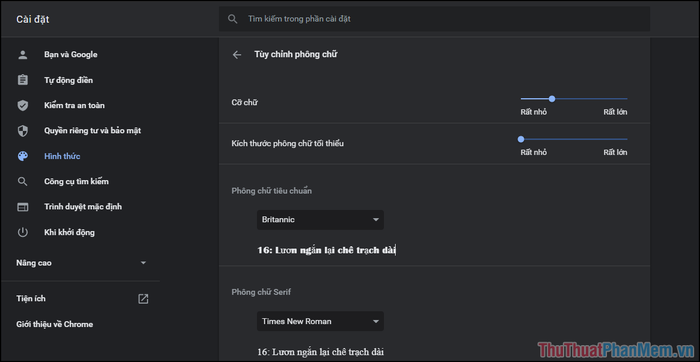Image resolution: width=700 pixels, height=362 pixels.
Task: Click the Tìm kiếm trong phần cài đặt search field
Action: coord(434,19)
